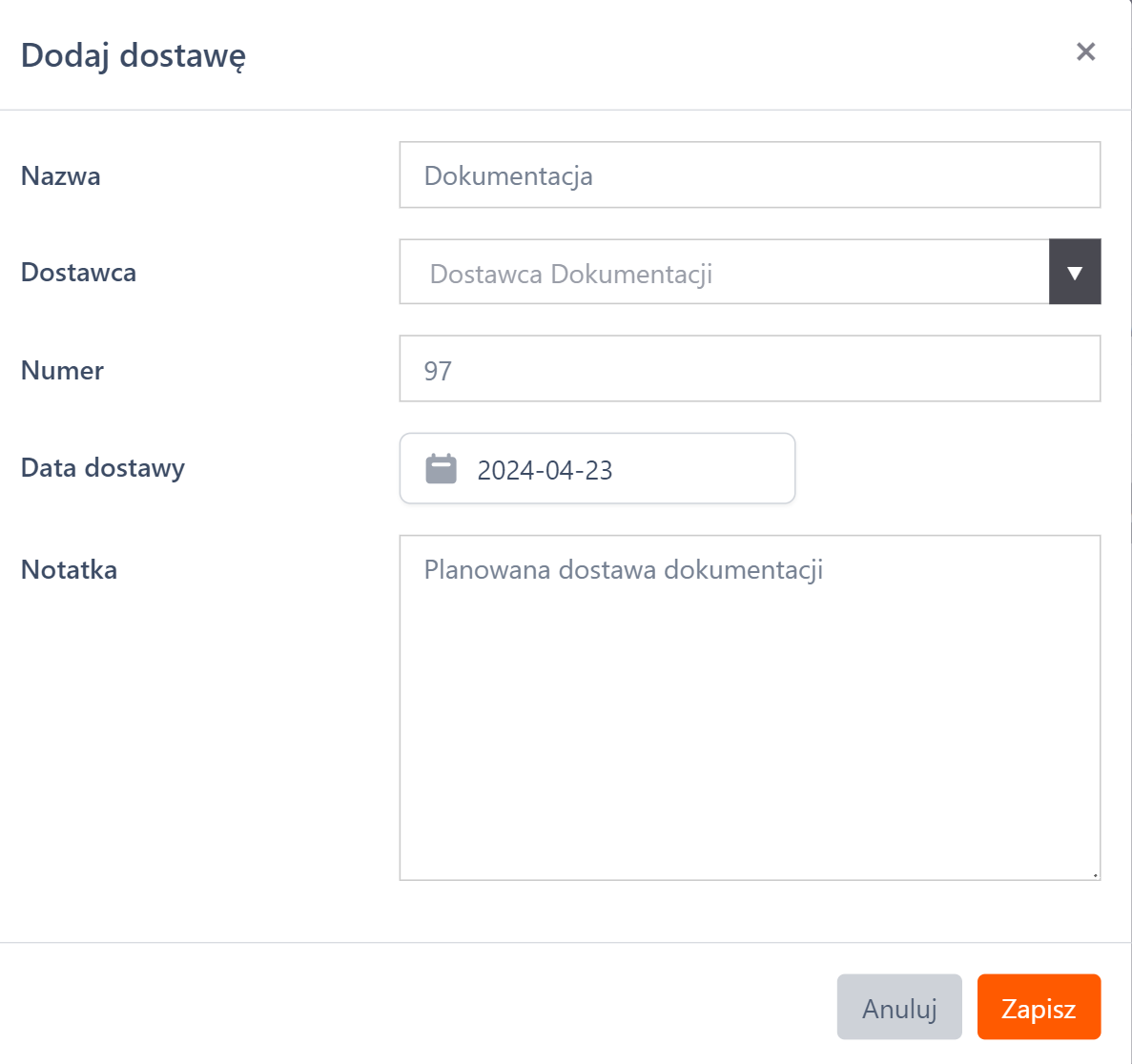Grab the Notatka textarea resize handle
1132x1064 pixels.
1095,874
